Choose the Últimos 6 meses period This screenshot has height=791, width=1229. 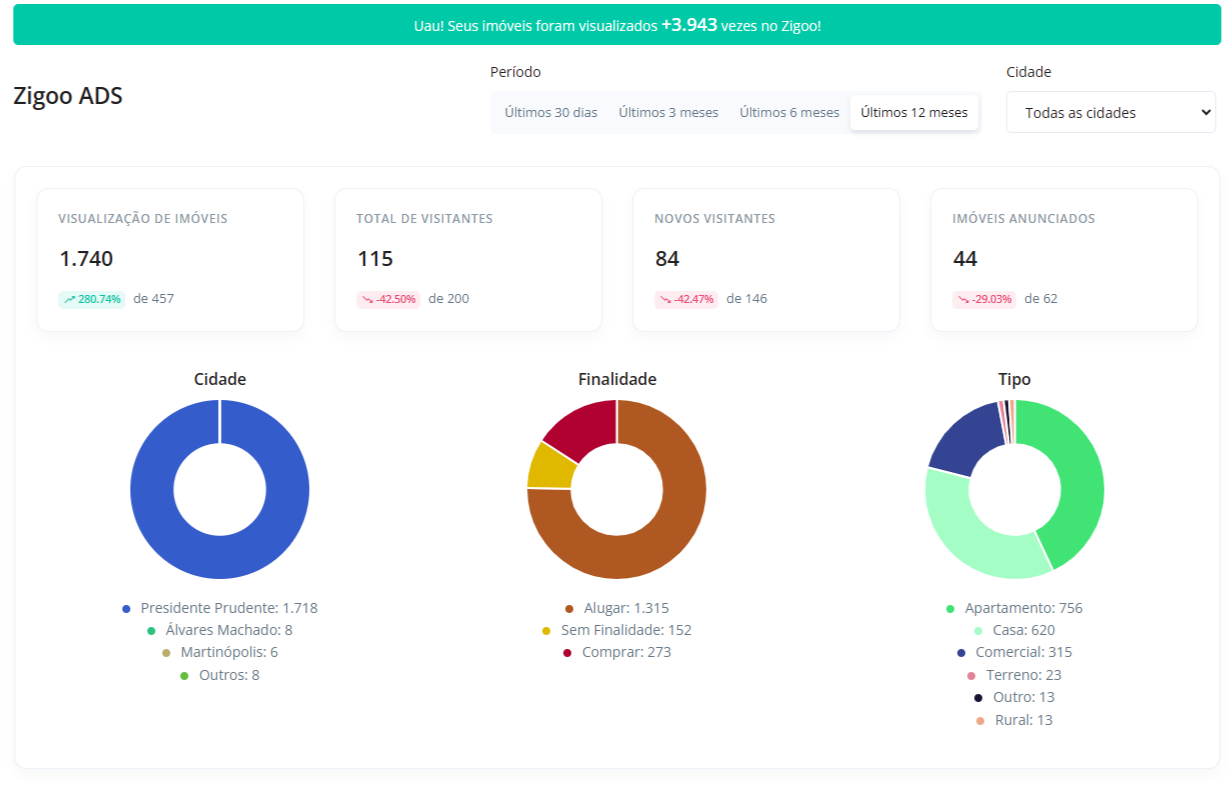[x=789, y=113]
